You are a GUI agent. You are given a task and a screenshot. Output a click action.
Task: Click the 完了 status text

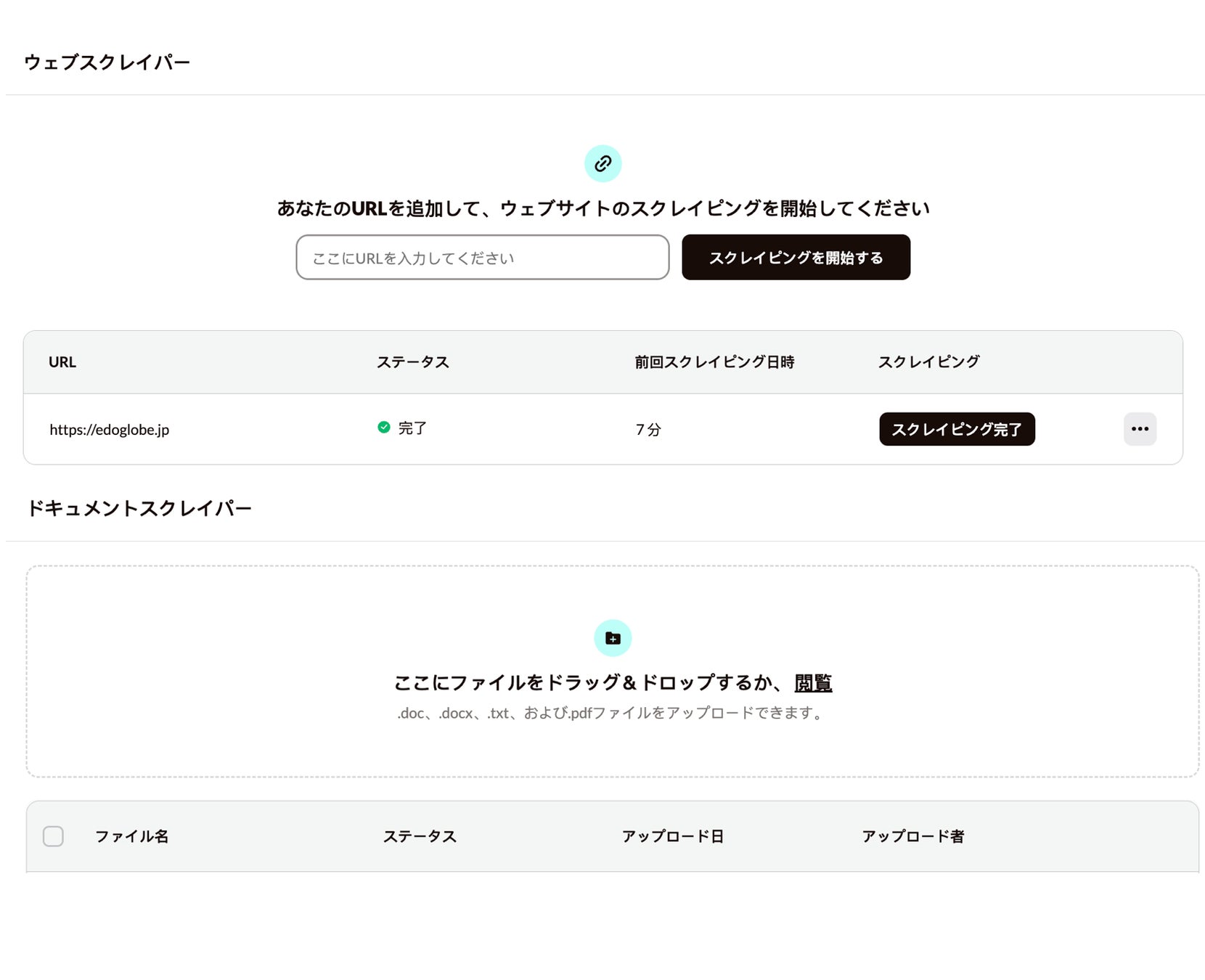(x=412, y=428)
